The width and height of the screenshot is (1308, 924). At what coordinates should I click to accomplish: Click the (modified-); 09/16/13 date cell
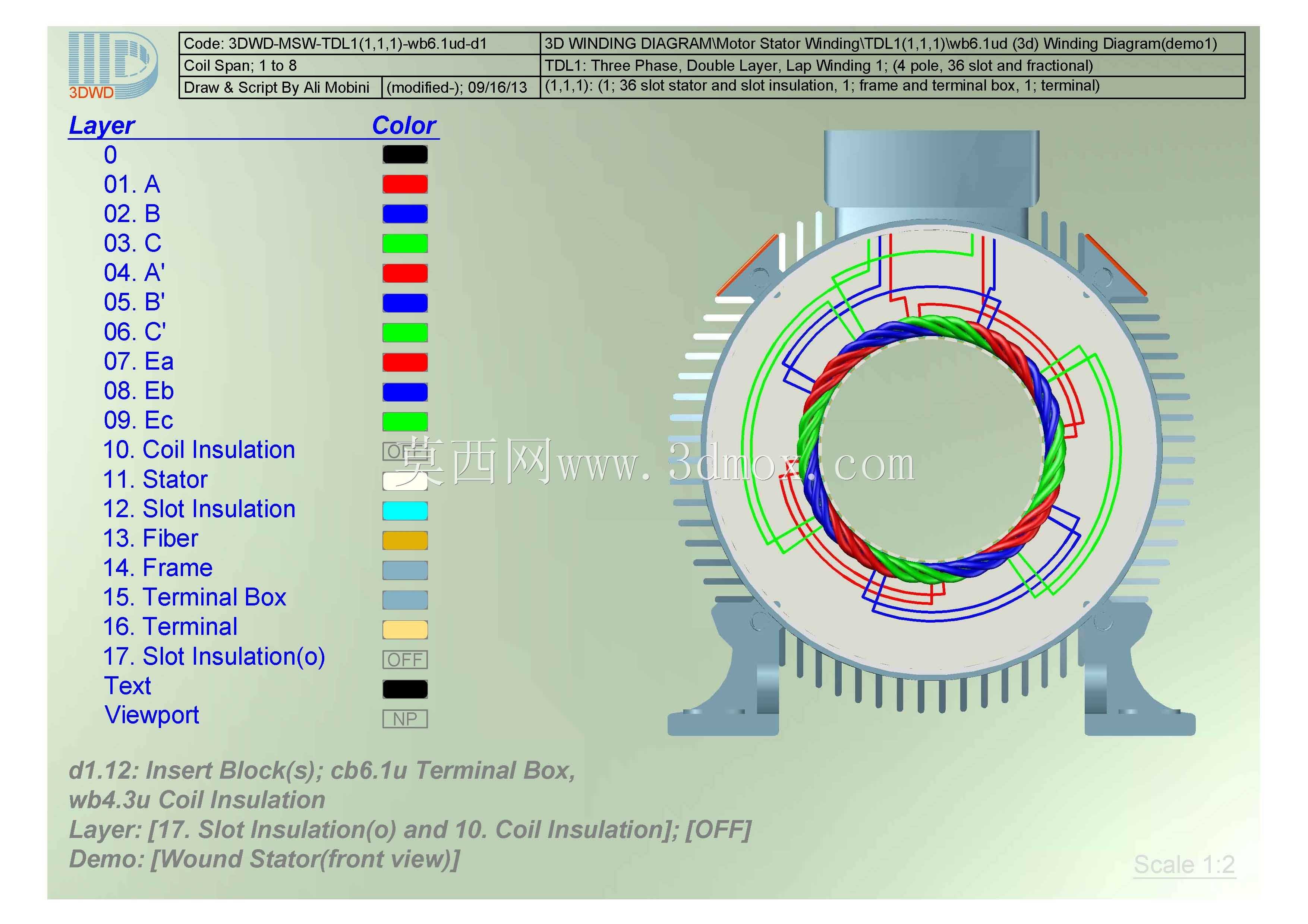pos(461,88)
